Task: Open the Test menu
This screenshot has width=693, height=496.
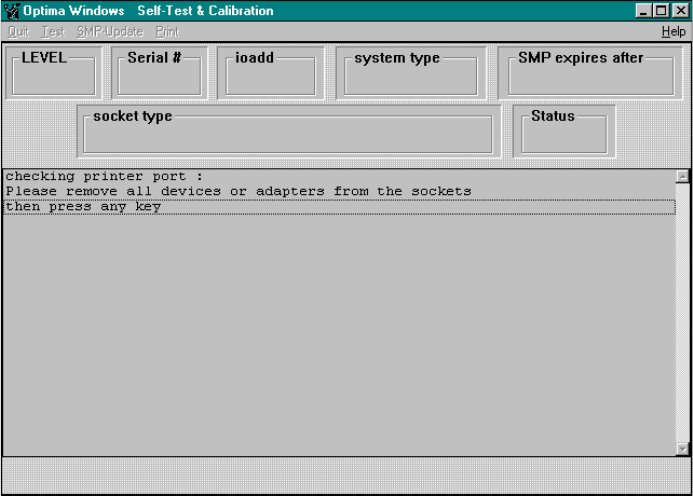Action: click(x=53, y=32)
